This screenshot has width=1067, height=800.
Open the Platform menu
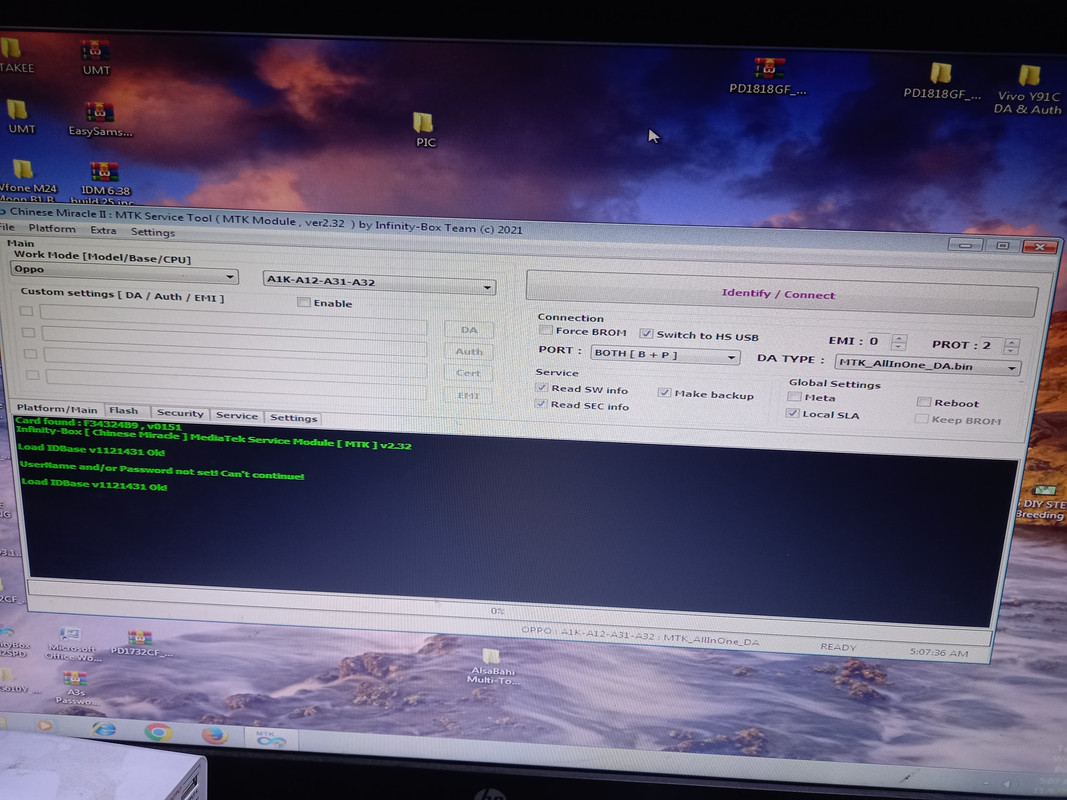(52, 229)
